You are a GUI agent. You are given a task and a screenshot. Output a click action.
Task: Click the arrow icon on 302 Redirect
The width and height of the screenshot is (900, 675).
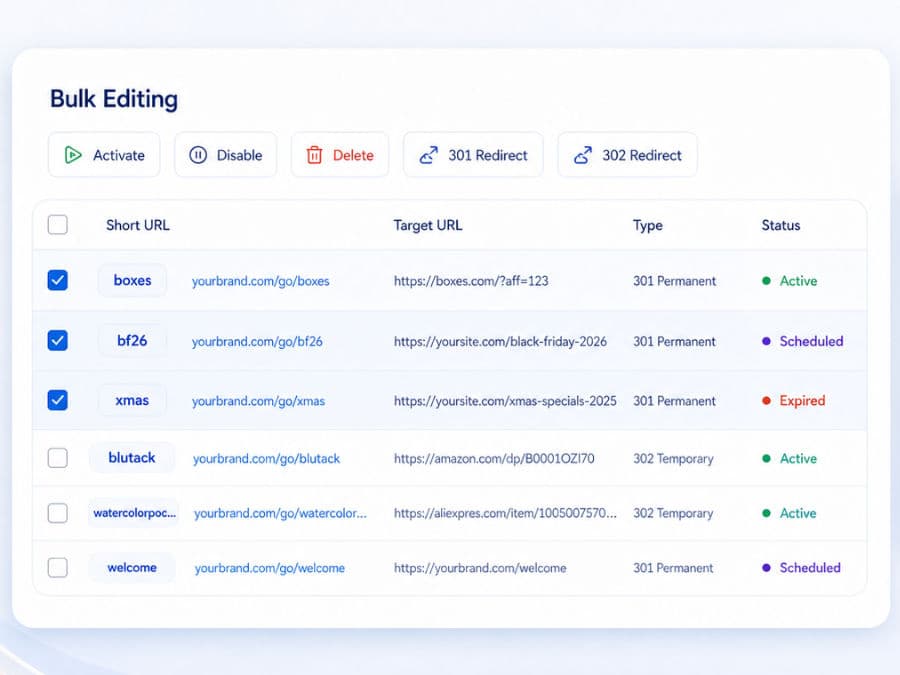pyautogui.click(x=583, y=155)
